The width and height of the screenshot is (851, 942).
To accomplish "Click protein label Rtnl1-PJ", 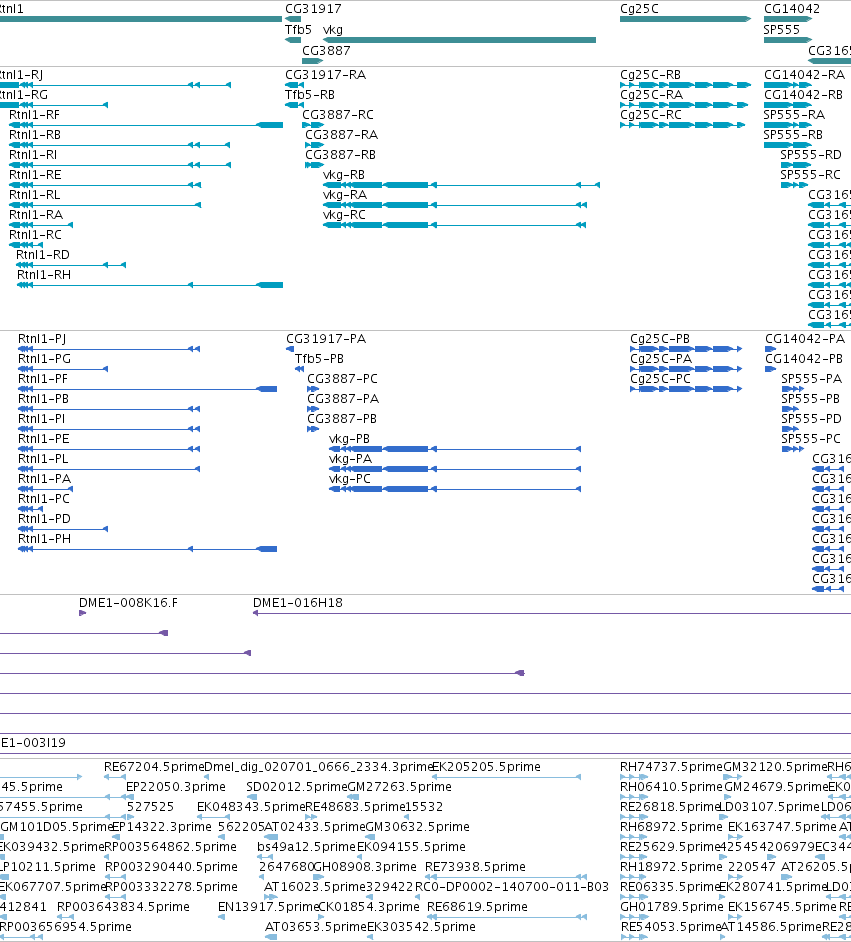I will pos(41,339).
